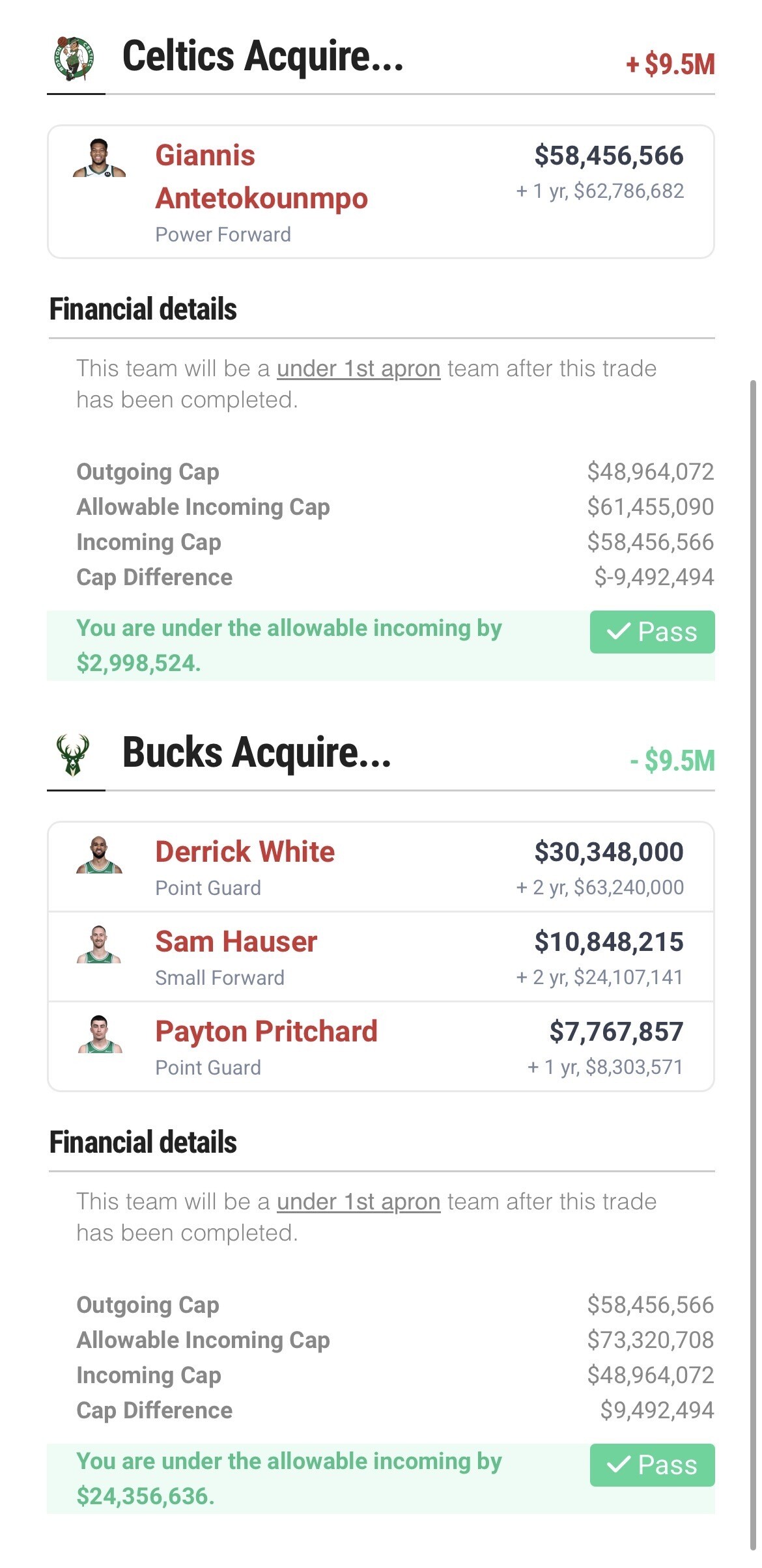Click the Boston Celtics logo
The image size is (762, 1568).
[x=74, y=59]
